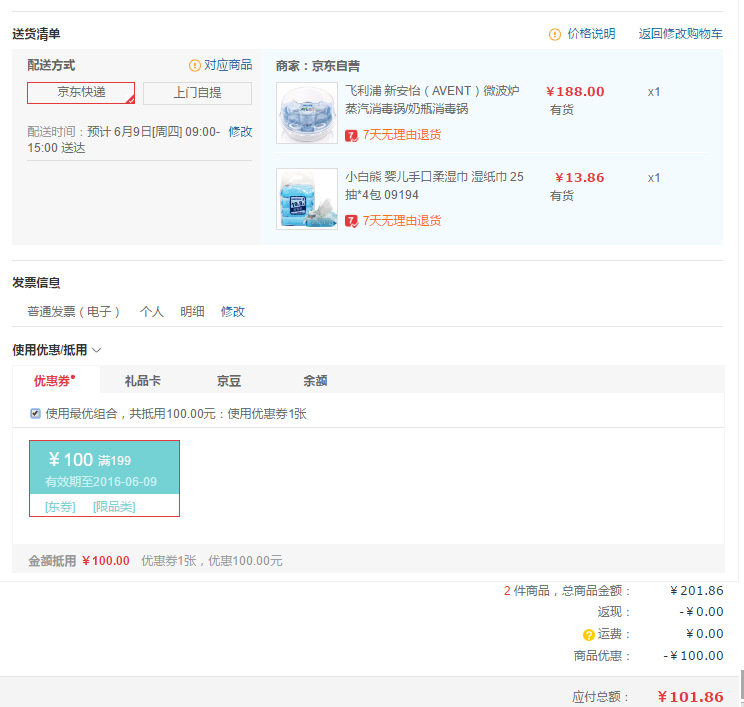Select 上门自提 pickup option

[197, 93]
